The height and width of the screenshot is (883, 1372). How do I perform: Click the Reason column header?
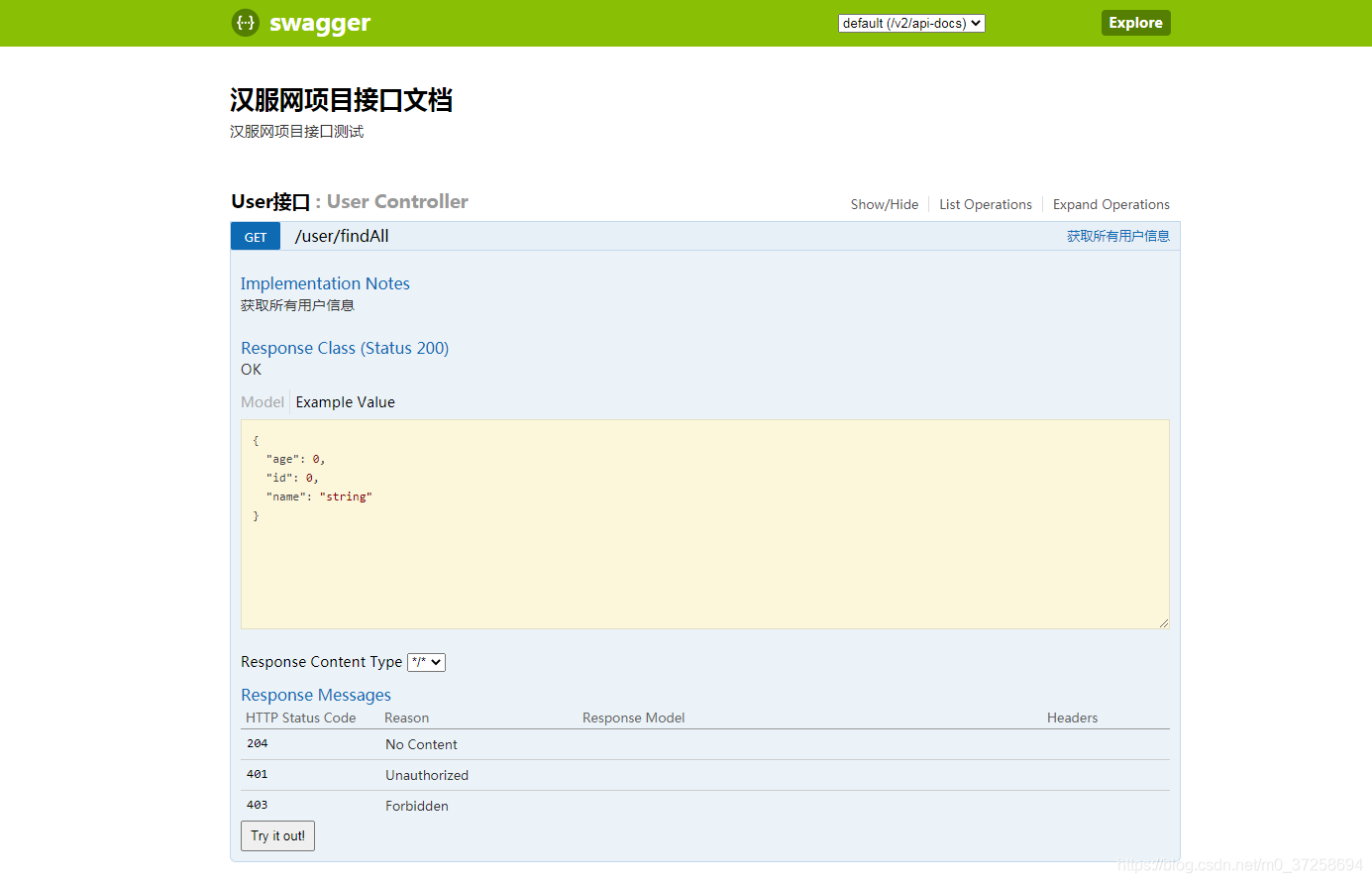click(x=407, y=717)
